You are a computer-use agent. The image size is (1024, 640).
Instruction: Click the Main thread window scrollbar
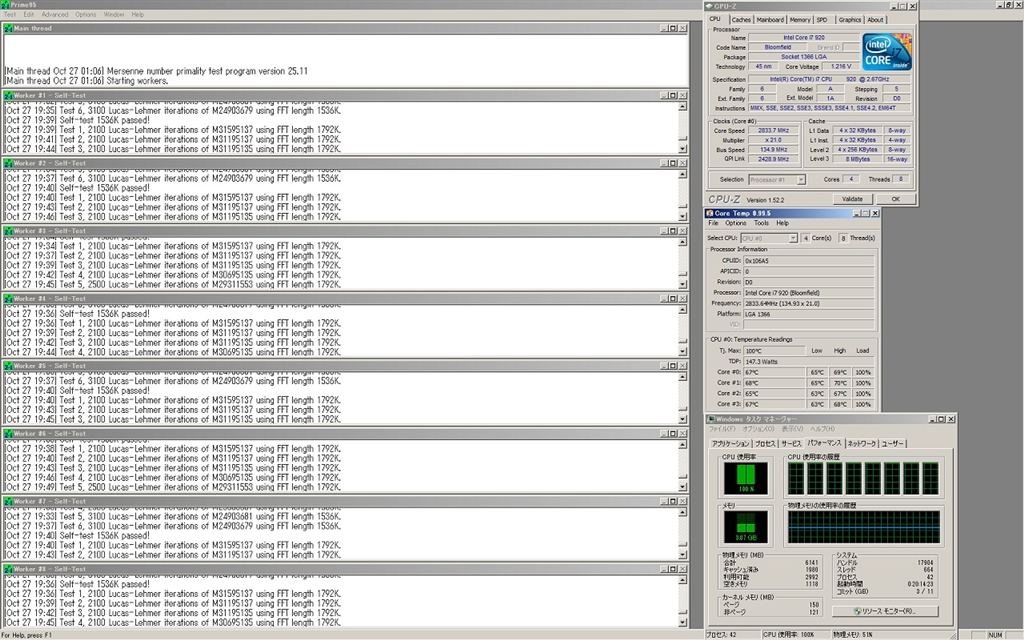(684, 60)
